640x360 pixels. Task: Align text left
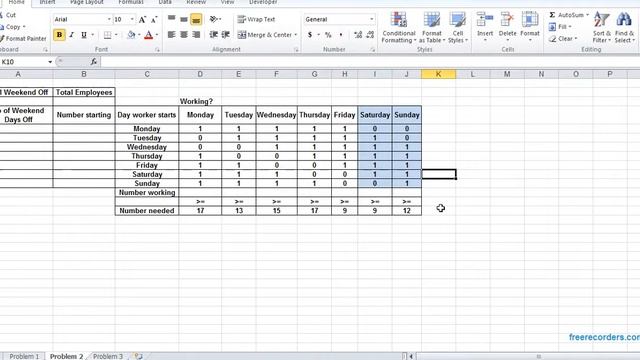click(x=172, y=35)
